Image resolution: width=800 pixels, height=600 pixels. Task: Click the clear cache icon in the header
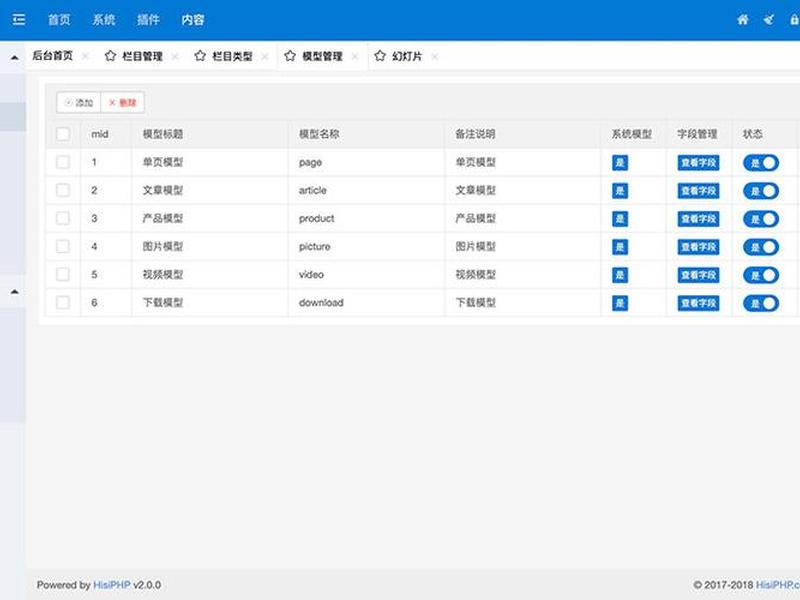(x=769, y=19)
